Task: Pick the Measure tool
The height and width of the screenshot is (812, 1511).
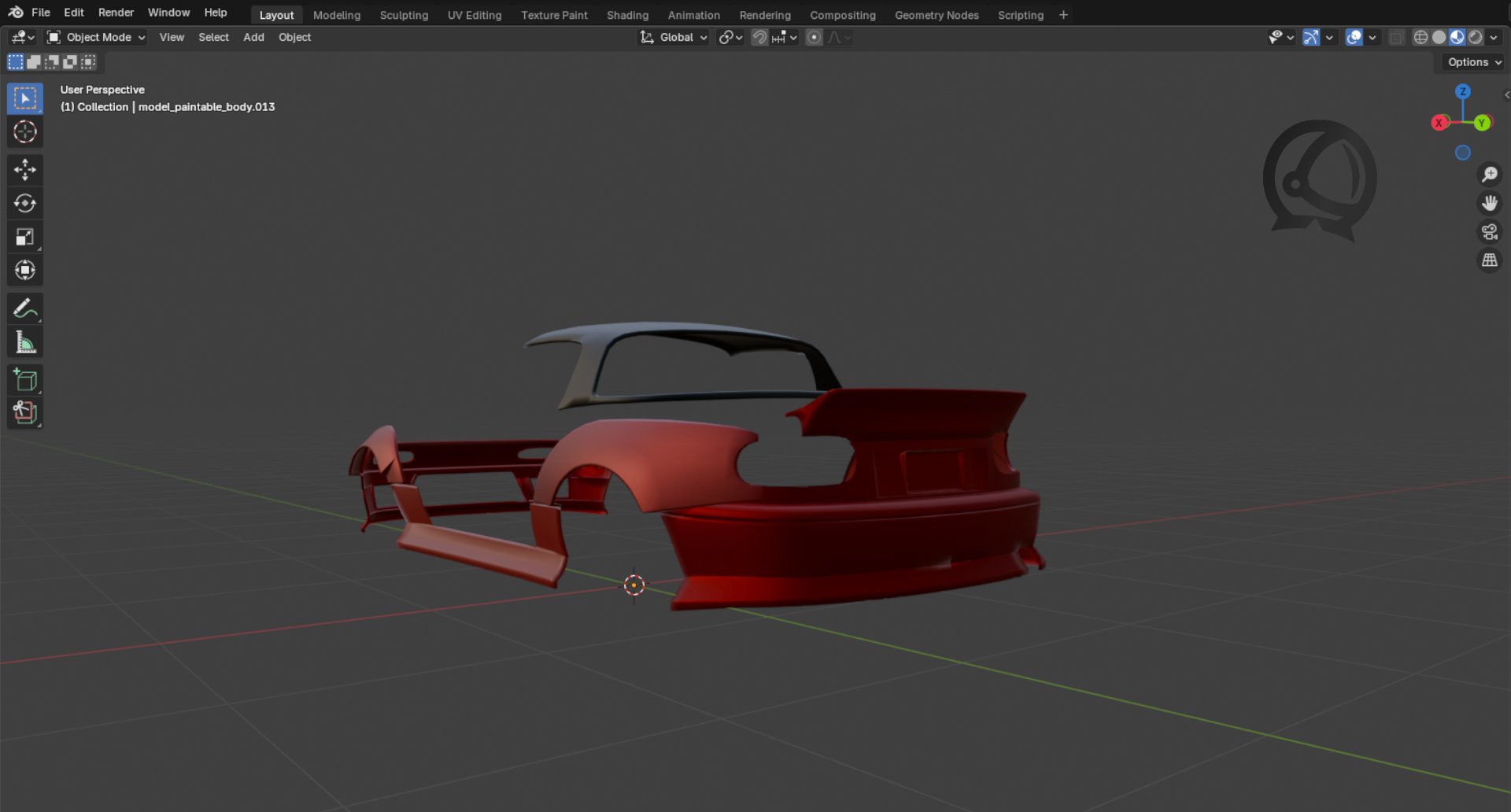Action: point(25,341)
